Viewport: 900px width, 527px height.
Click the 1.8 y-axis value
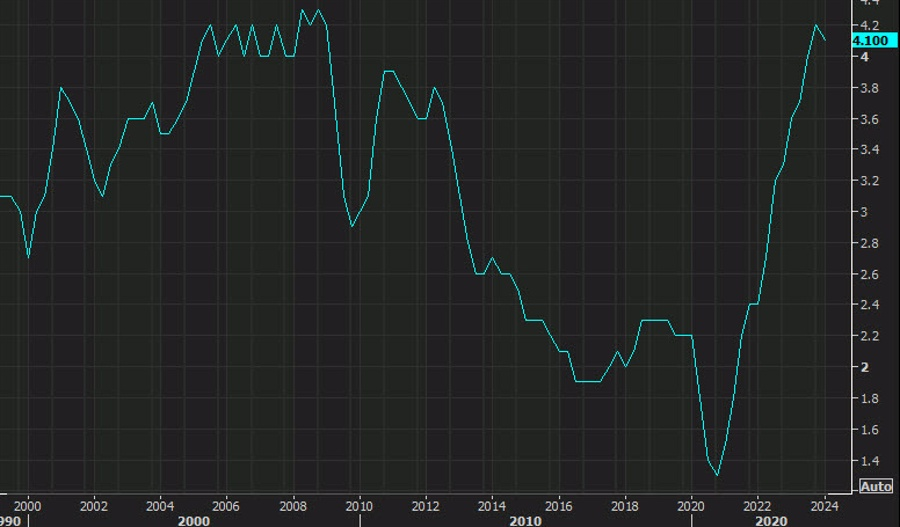click(868, 398)
